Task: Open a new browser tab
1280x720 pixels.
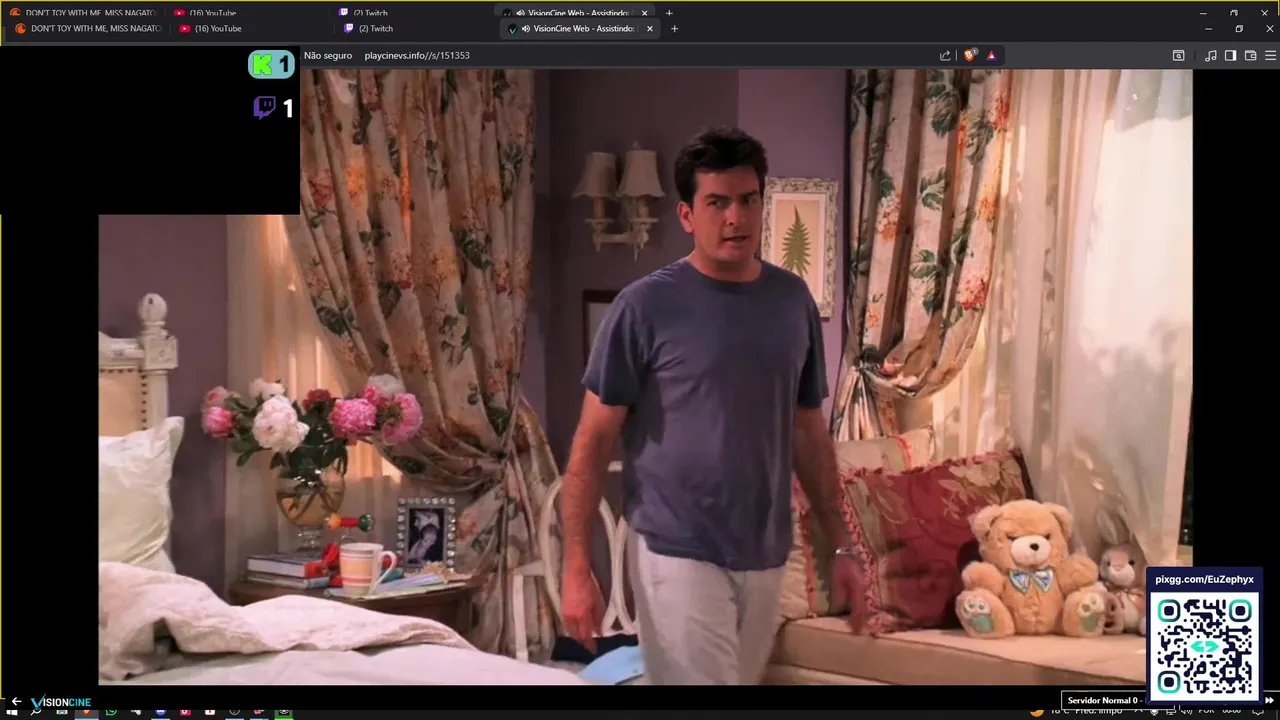Action: (x=674, y=29)
